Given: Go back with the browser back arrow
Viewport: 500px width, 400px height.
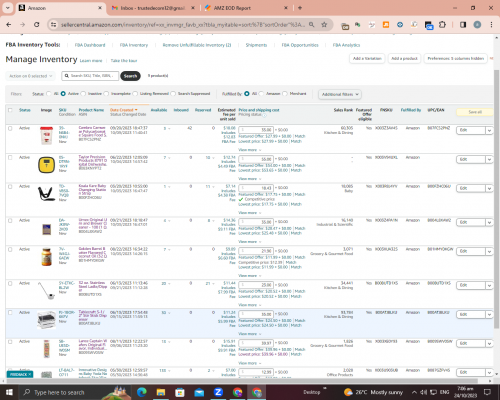Looking at the screenshot, I should pos(9,25).
